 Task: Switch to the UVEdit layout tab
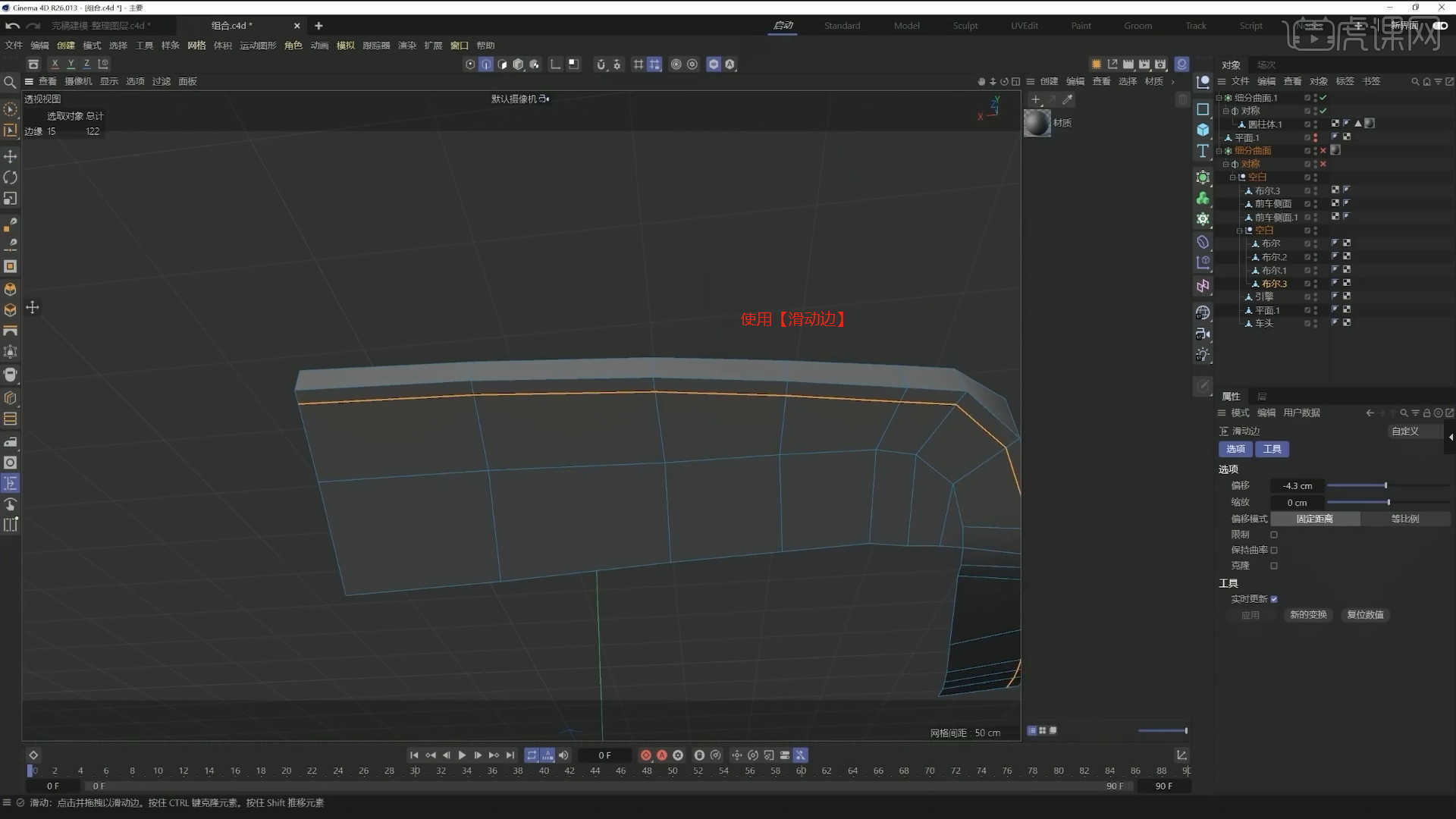pos(1025,26)
